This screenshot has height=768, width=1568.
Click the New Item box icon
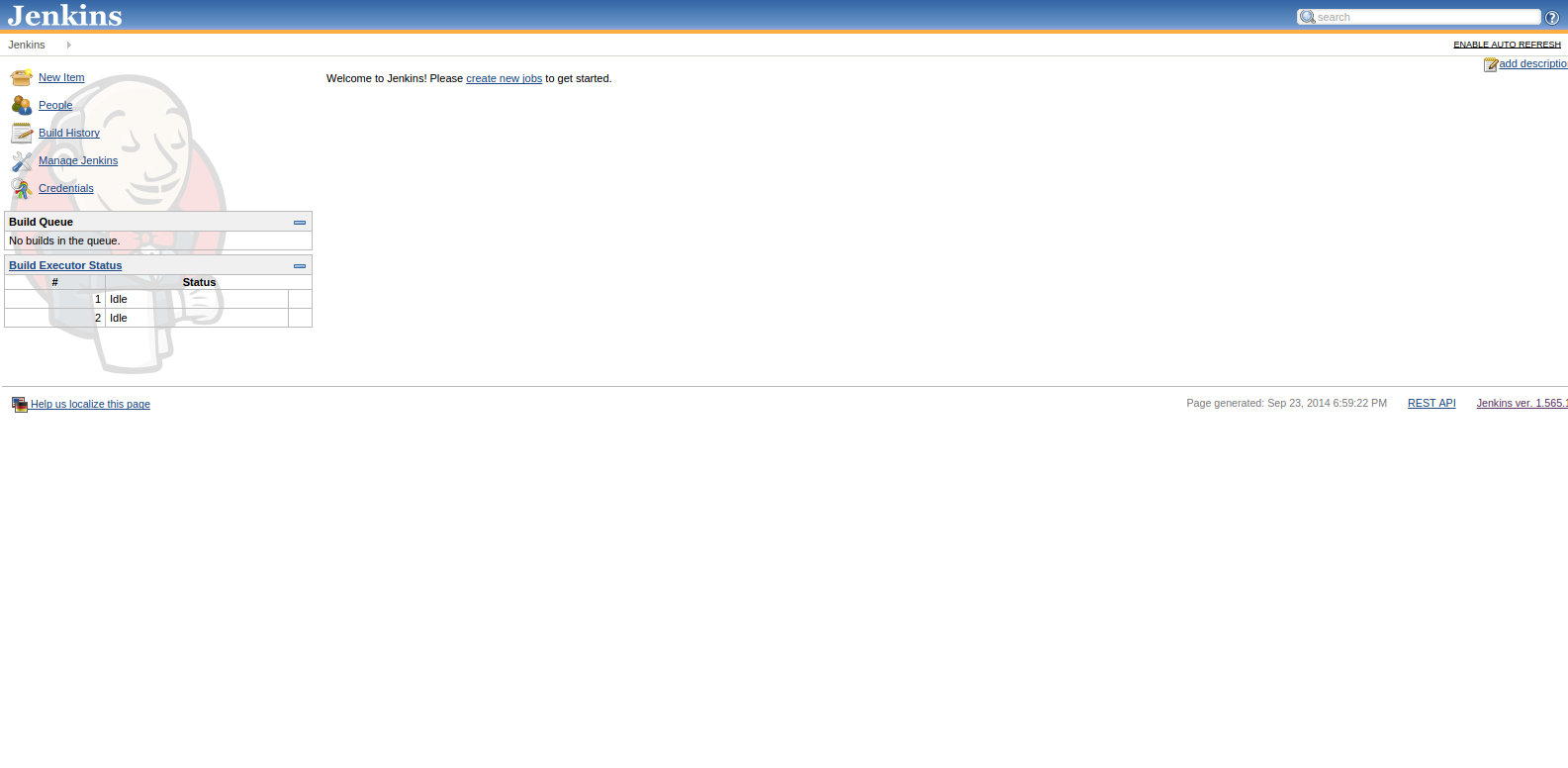pyautogui.click(x=22, y=77)
